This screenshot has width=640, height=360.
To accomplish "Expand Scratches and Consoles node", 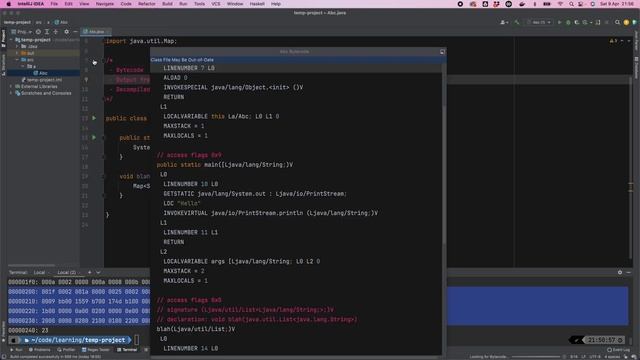I will 11,93.
